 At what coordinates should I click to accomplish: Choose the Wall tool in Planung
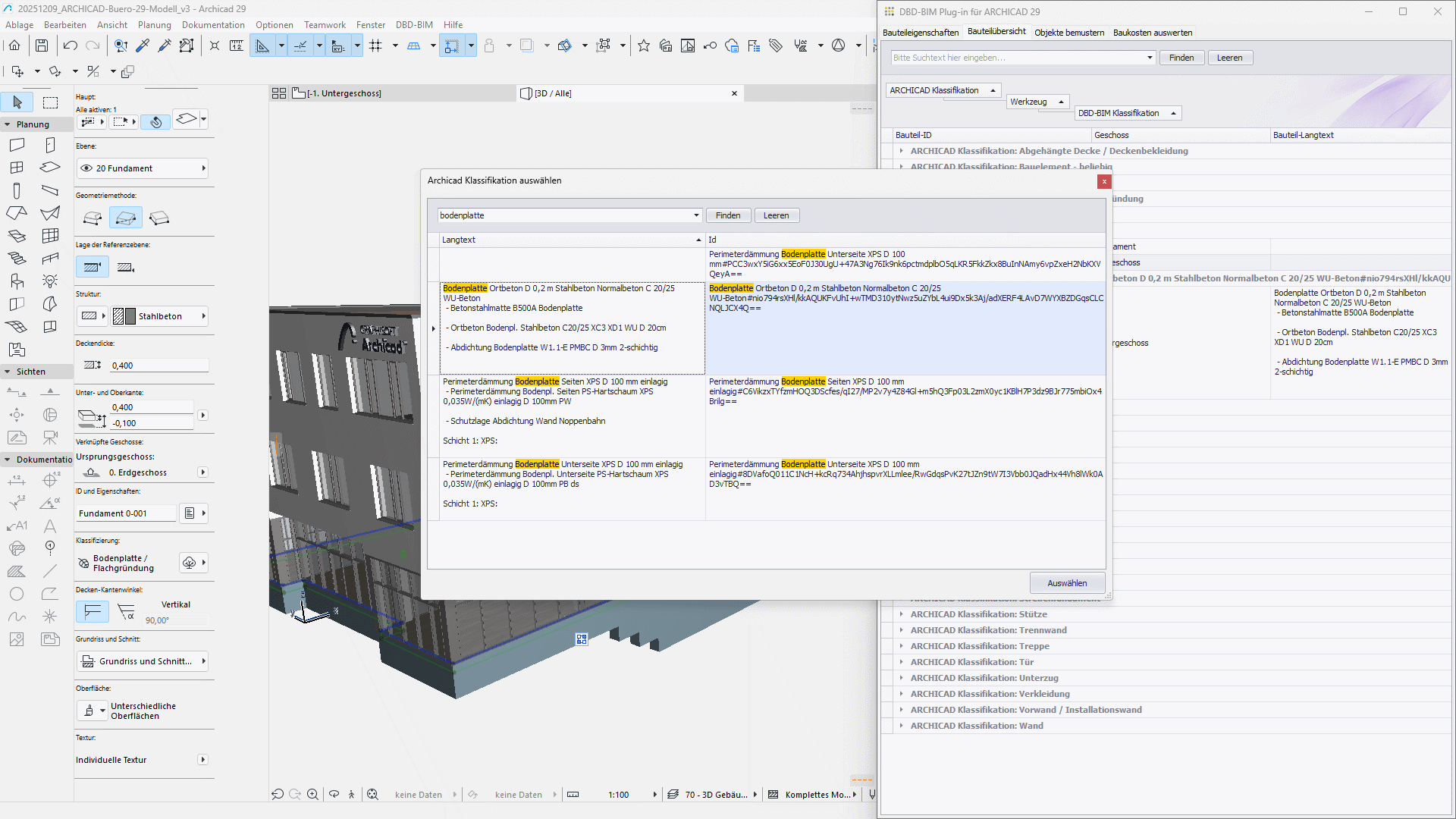17,145
